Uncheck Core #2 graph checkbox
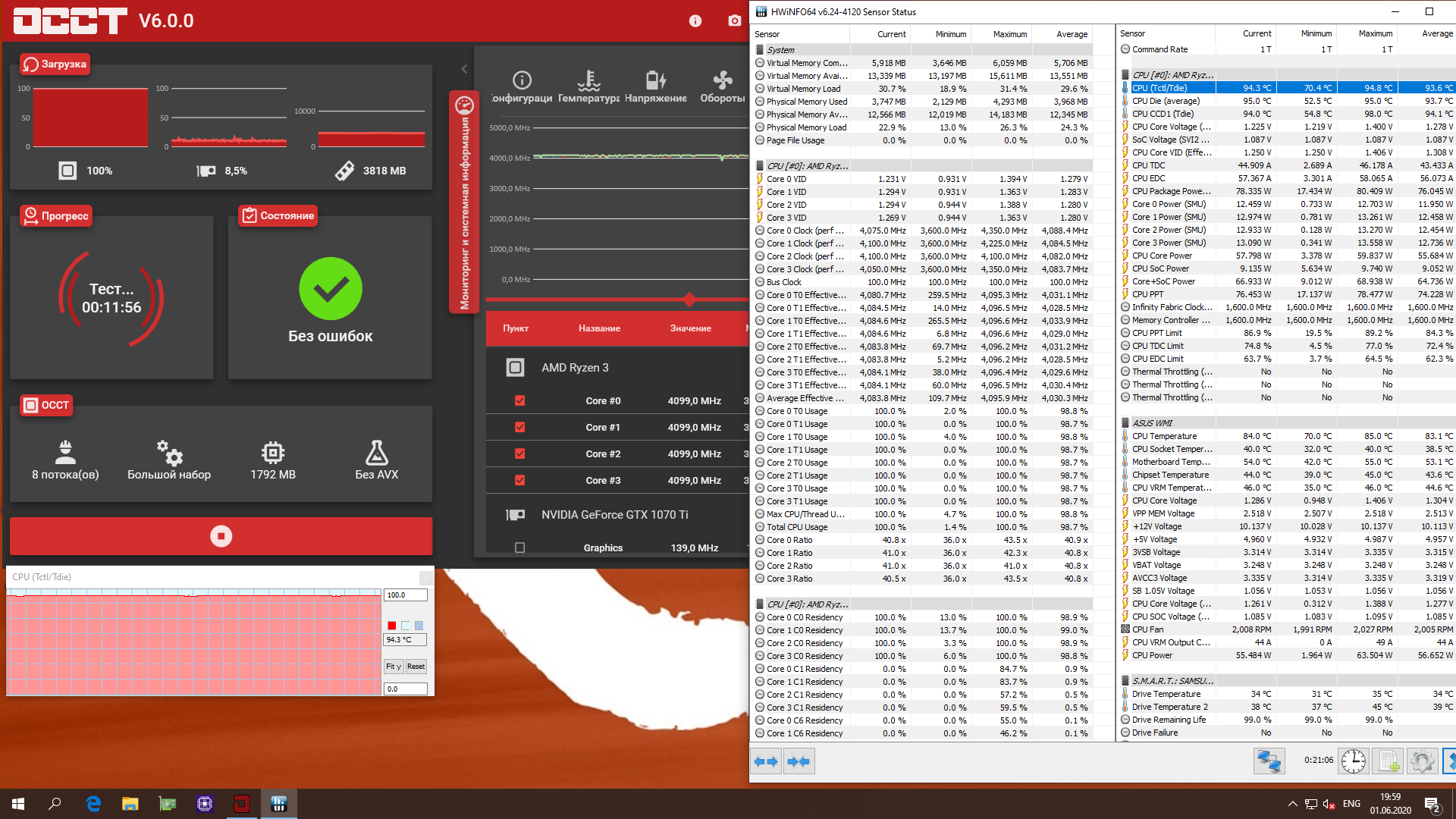The height and width of the screenshot is (819, 1456). pyautogui.click(x=519, y=453)
